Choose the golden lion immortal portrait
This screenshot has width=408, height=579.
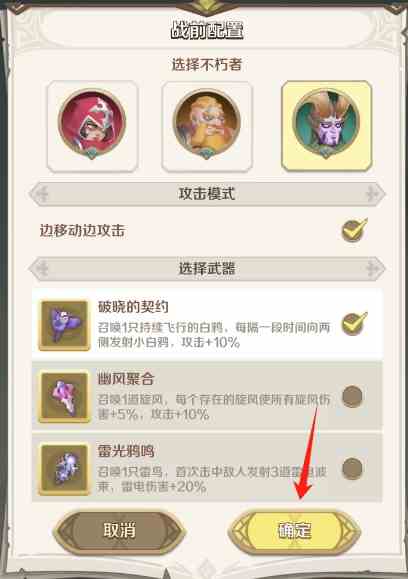(x=207, y=126)
